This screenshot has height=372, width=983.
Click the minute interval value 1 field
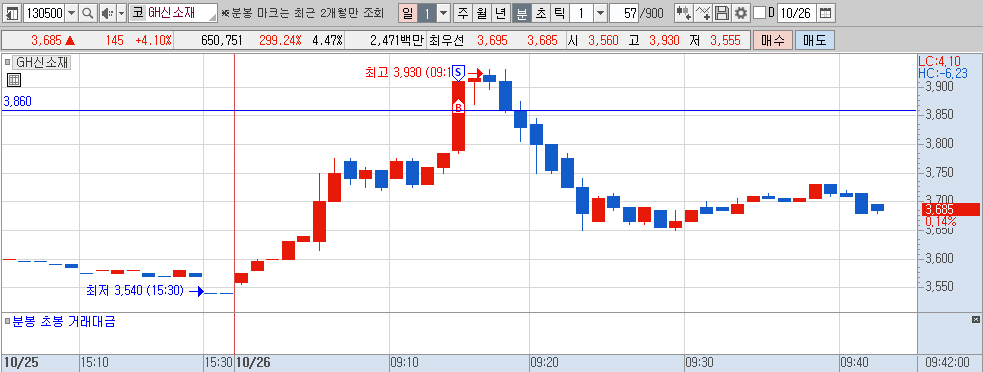[581, 13]
